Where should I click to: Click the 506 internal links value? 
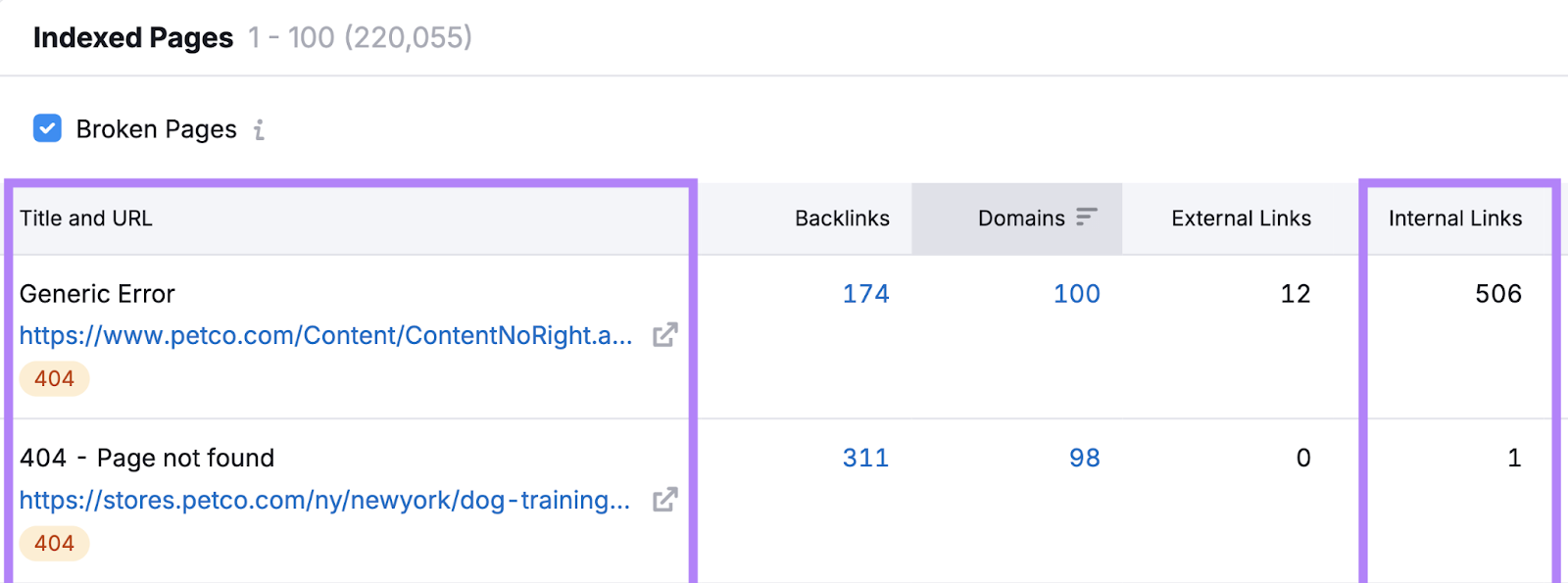tap(1497, 294)
